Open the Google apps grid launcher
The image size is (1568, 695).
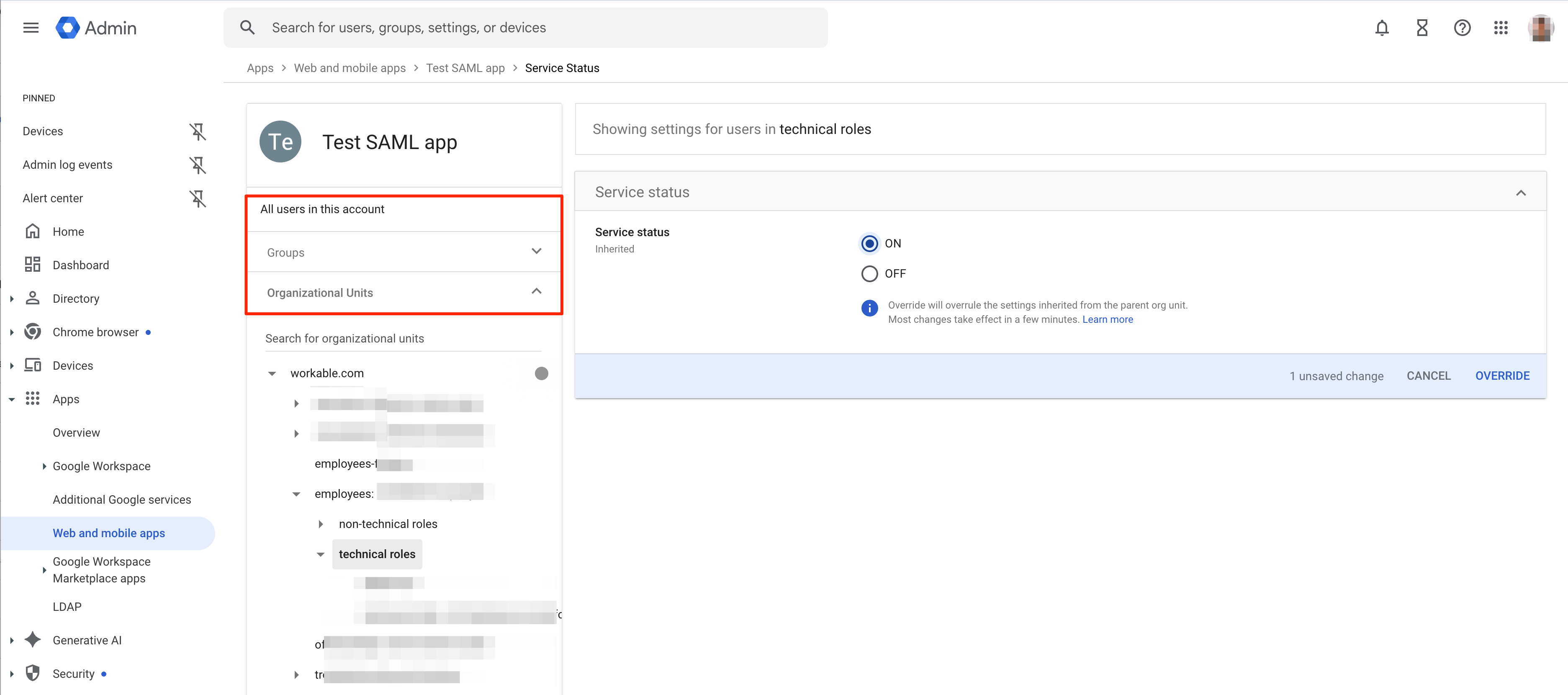pyautogui.click(x=1501, y=28)
